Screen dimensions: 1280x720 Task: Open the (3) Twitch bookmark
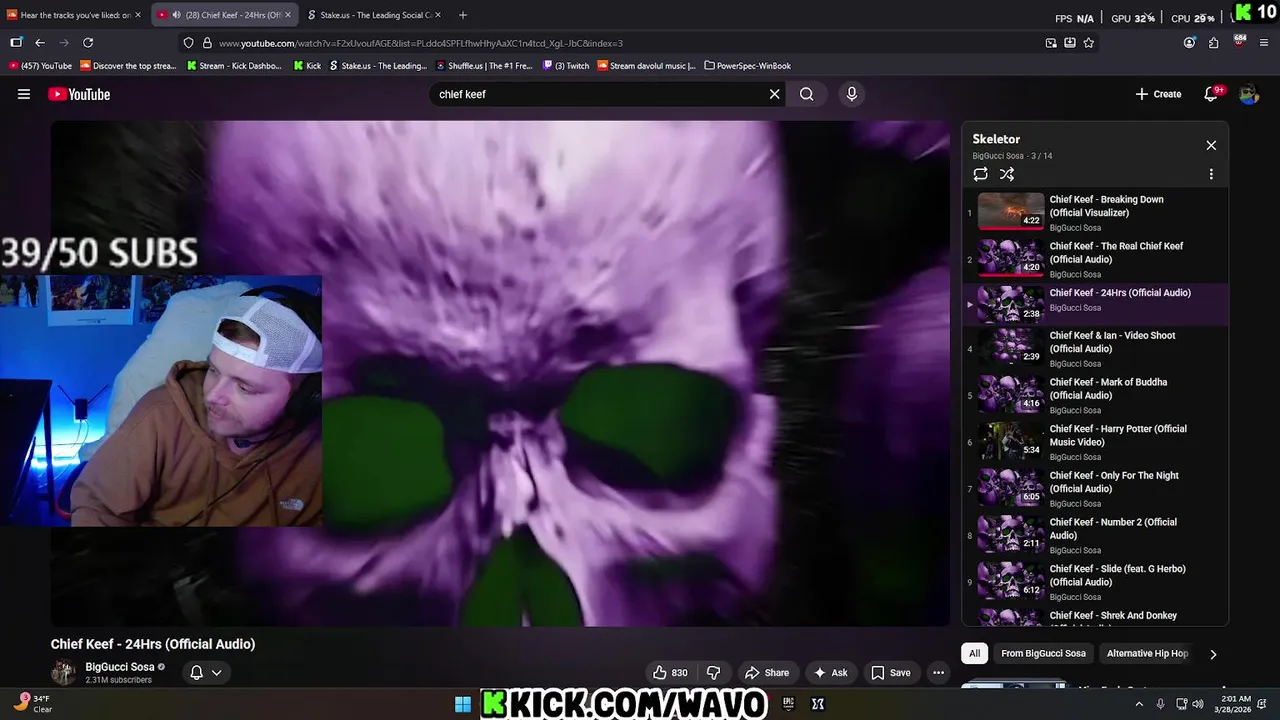[x=566, y=66]
